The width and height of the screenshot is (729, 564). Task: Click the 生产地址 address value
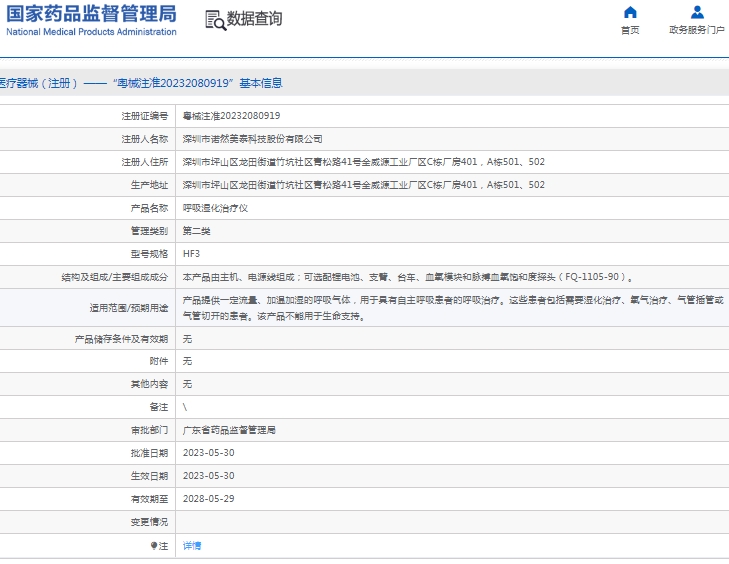tap(364, 185)
